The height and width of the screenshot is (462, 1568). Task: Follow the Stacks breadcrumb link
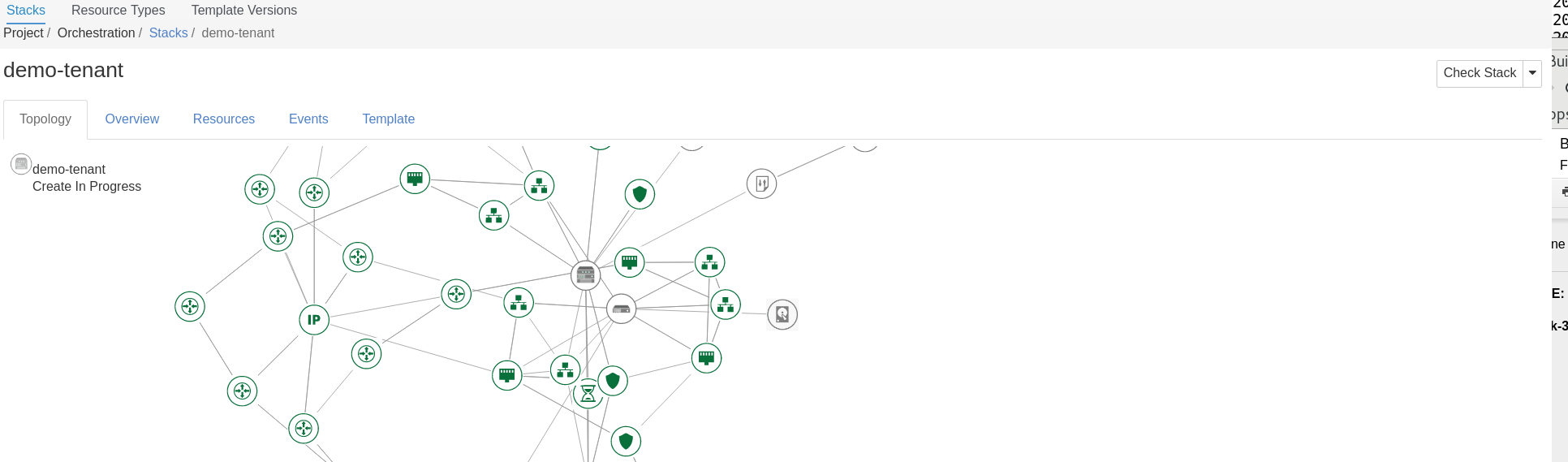[168, 32]
